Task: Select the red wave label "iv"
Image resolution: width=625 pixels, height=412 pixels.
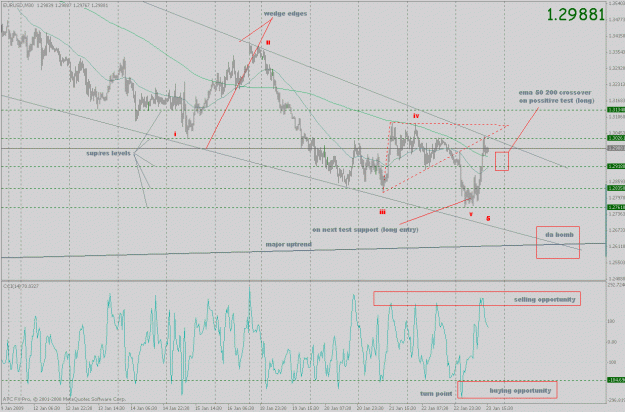Action: coord(416,116)
